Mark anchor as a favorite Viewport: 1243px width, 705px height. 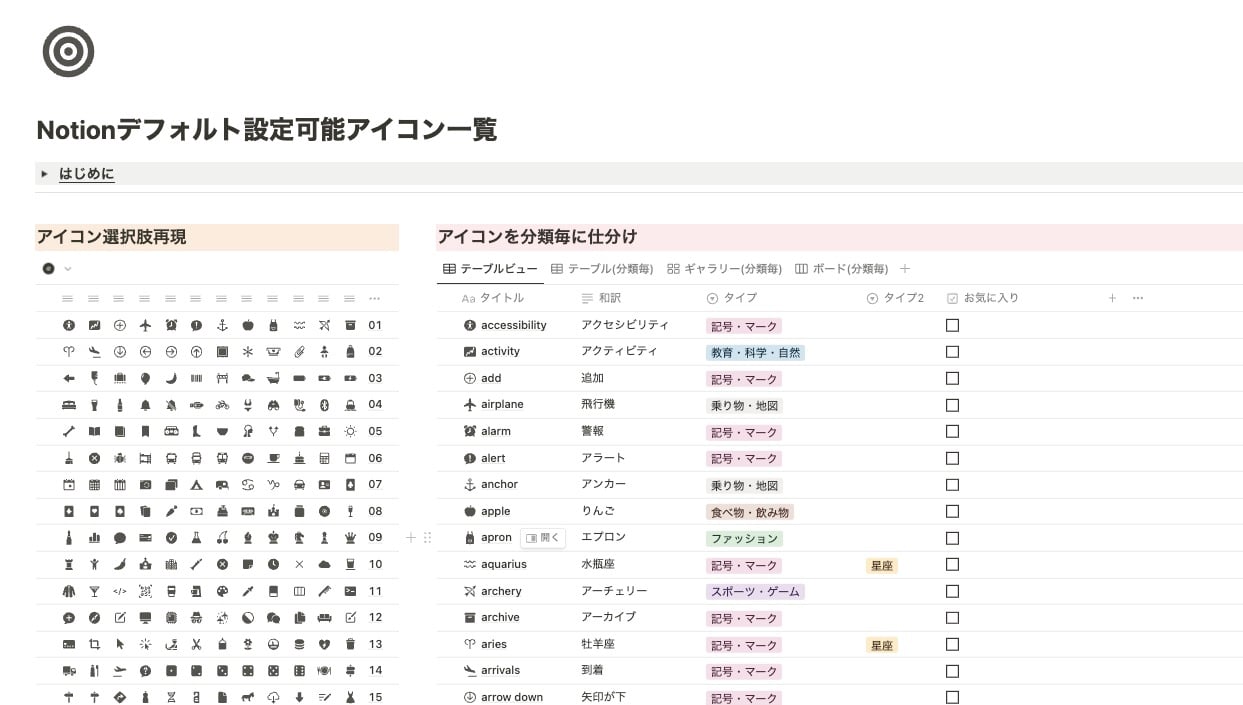(x=952, y=484)
